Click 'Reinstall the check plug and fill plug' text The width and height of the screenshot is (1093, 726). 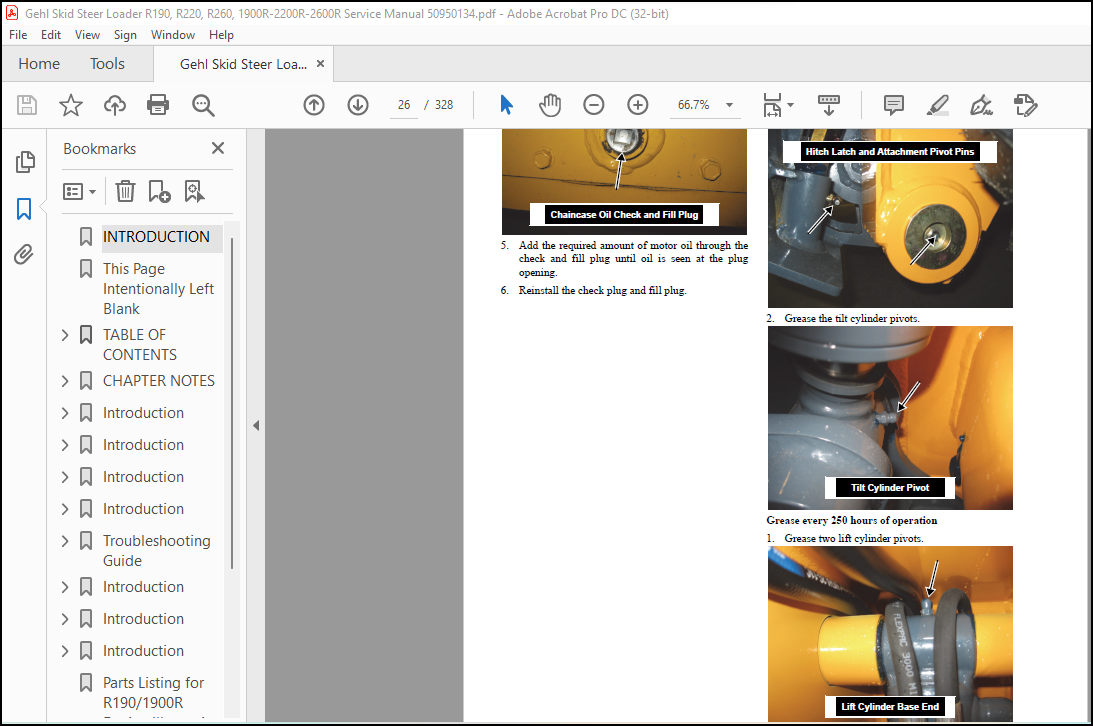[602, 291]
